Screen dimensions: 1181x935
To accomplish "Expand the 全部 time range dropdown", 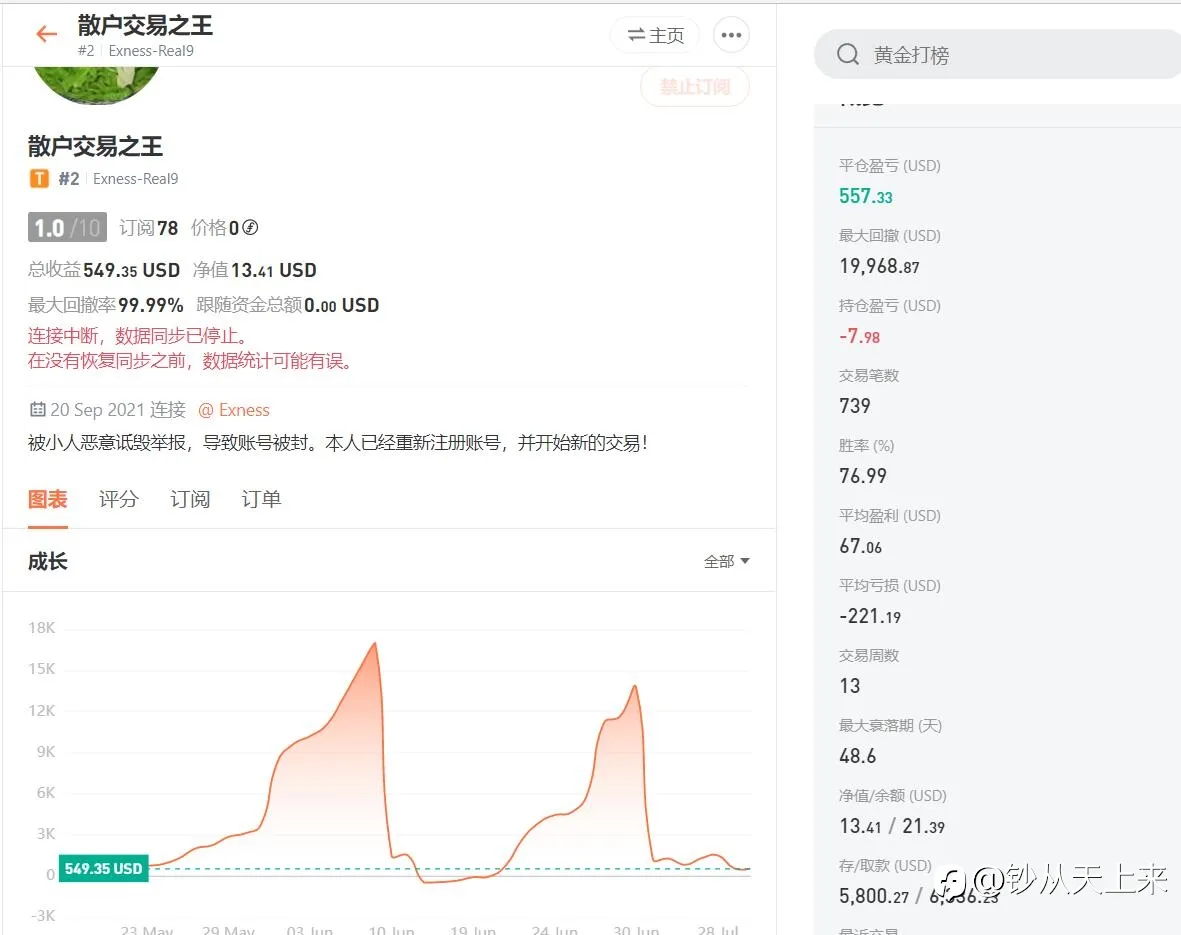I will [x=726, y=561].
